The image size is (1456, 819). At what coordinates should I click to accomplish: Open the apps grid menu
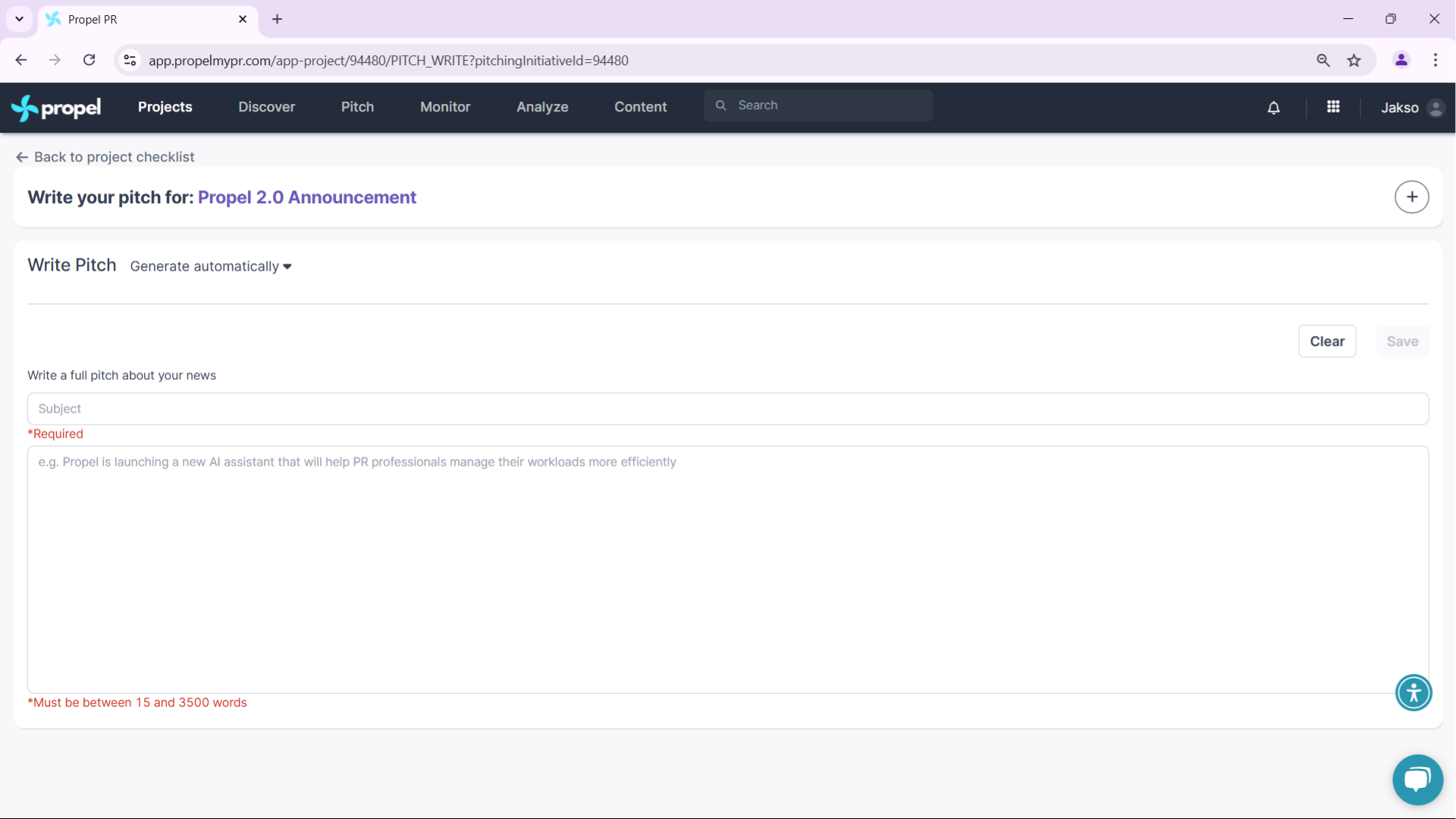1333,107
